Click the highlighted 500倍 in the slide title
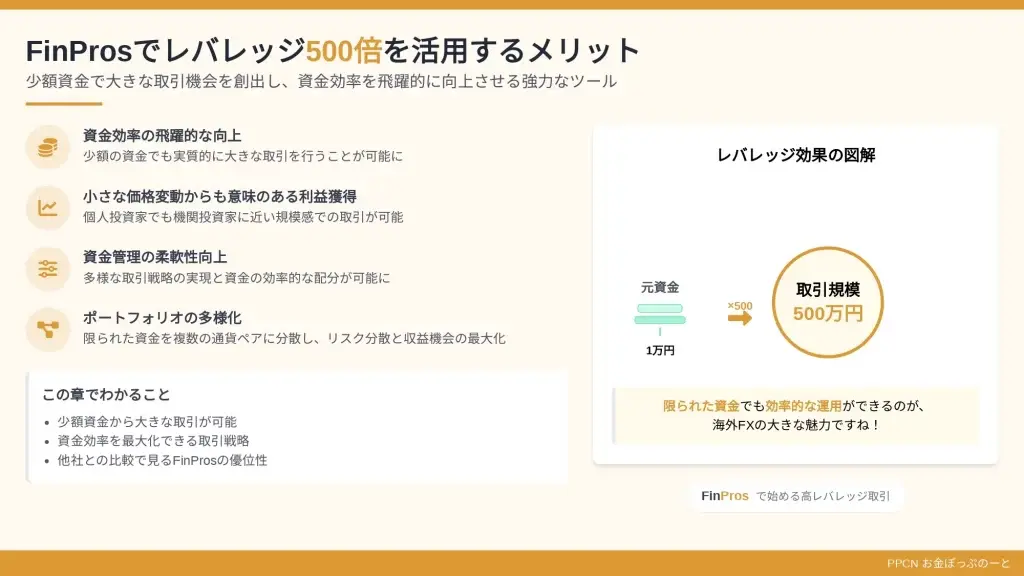1024x576 pixels. point(344,50)
